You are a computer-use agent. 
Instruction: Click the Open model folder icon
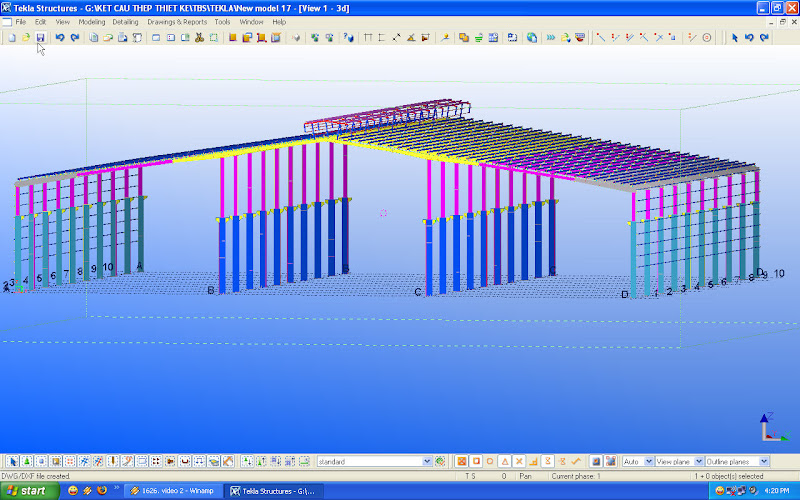pos(25,38)
